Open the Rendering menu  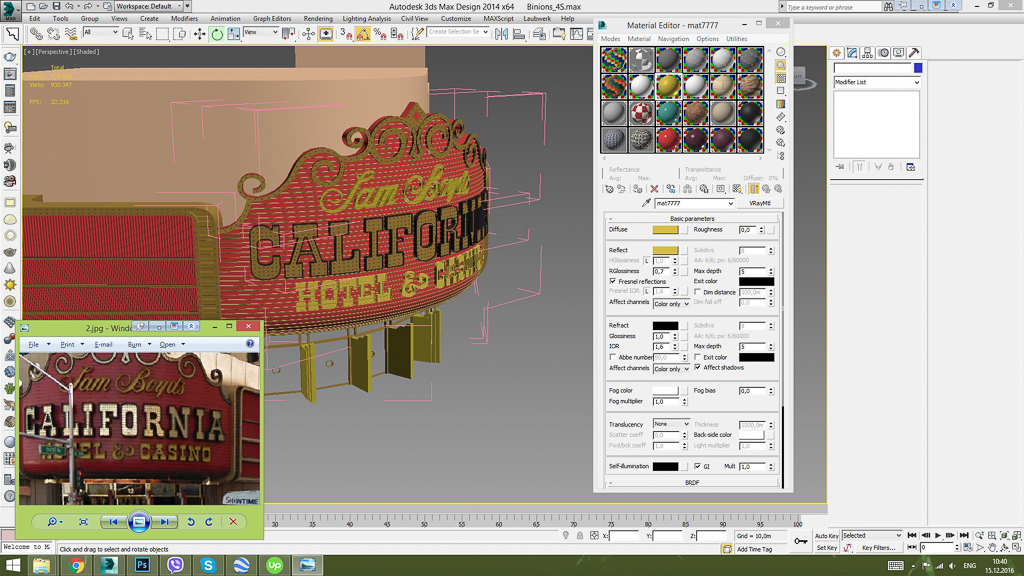pyautogui.click(x=317, y=18)
